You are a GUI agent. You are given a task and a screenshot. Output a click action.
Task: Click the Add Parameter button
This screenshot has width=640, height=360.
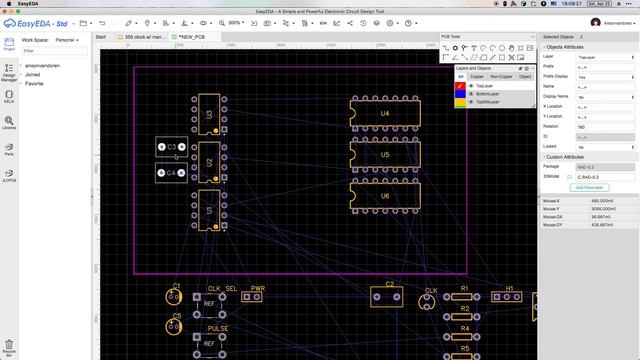pos(589,187)
